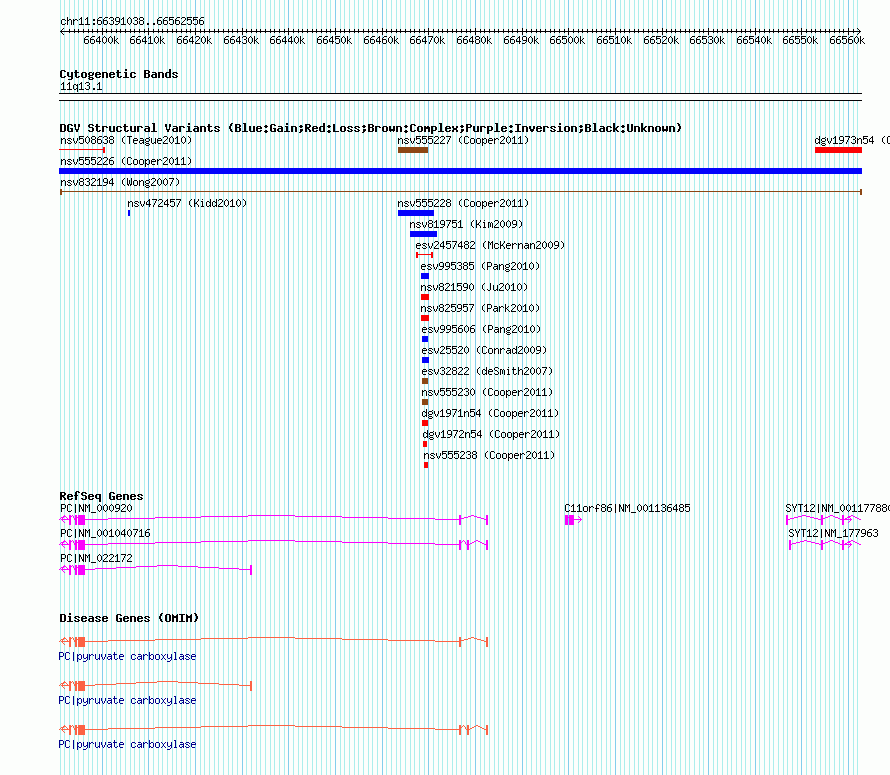Select the C11orf86 gene arrow glyph
890x775 pixels.
(x=573, y=520)
